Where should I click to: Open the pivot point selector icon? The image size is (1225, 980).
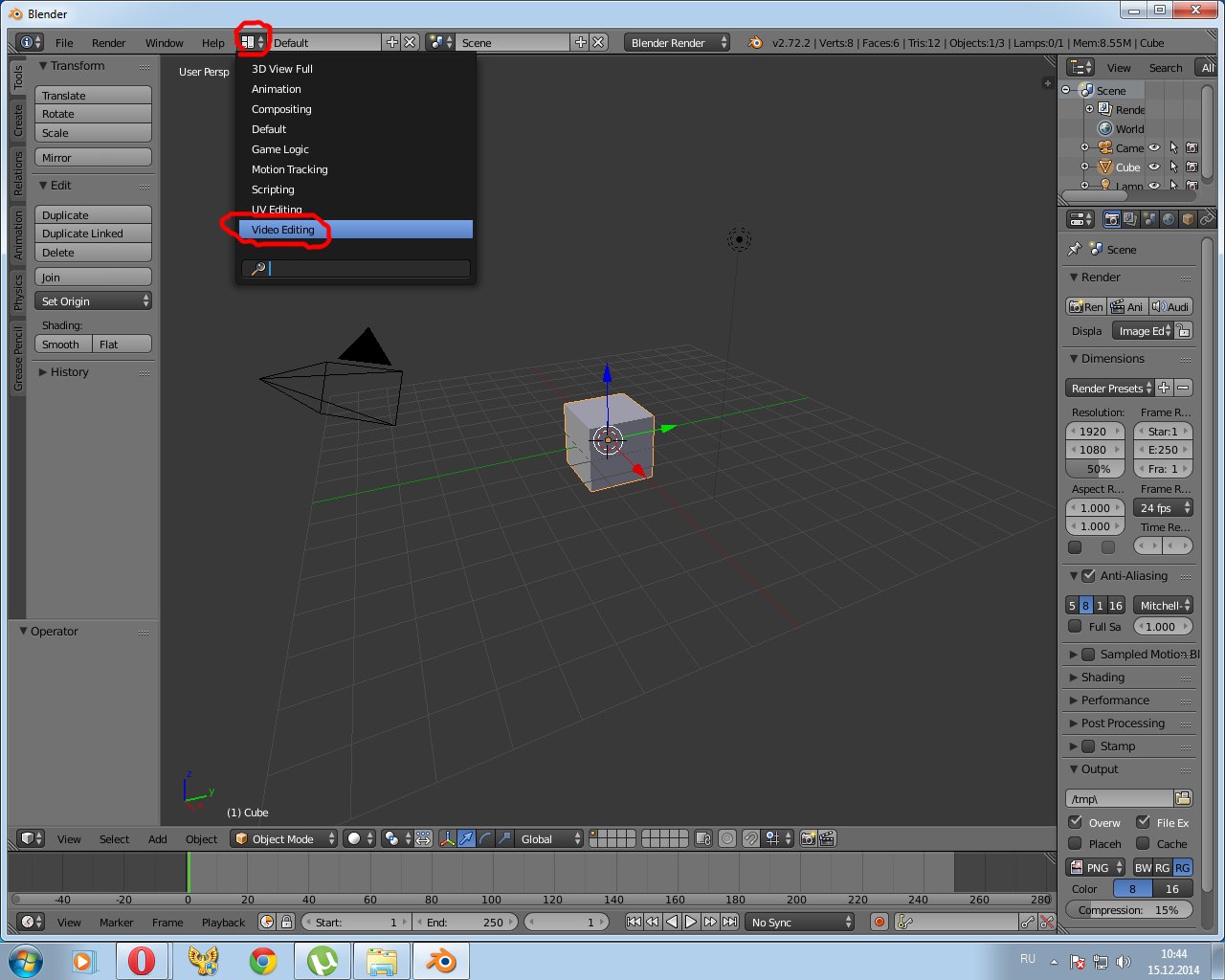click(x=396, y=838)
